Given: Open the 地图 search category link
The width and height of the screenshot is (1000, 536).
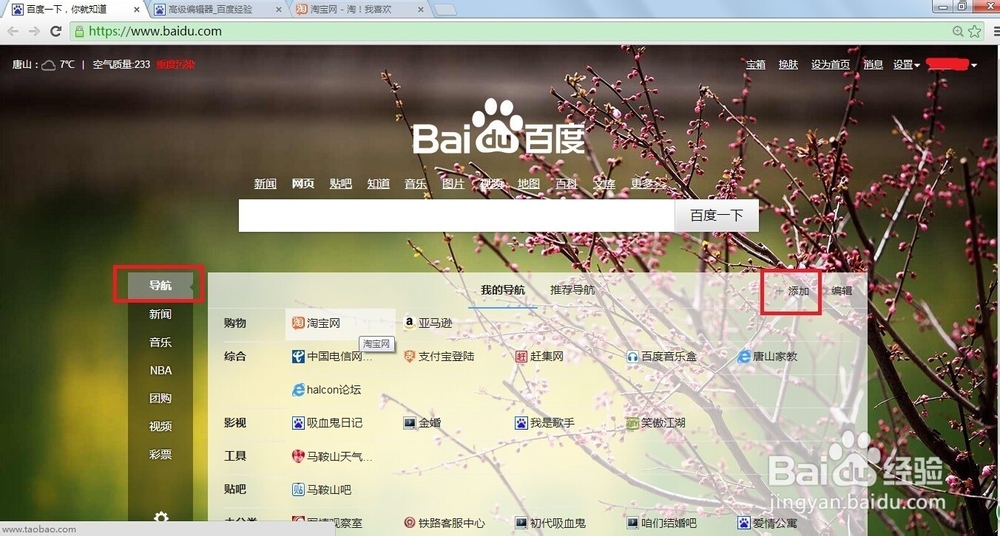Looking at the screenshot, I should pos(529,184).
